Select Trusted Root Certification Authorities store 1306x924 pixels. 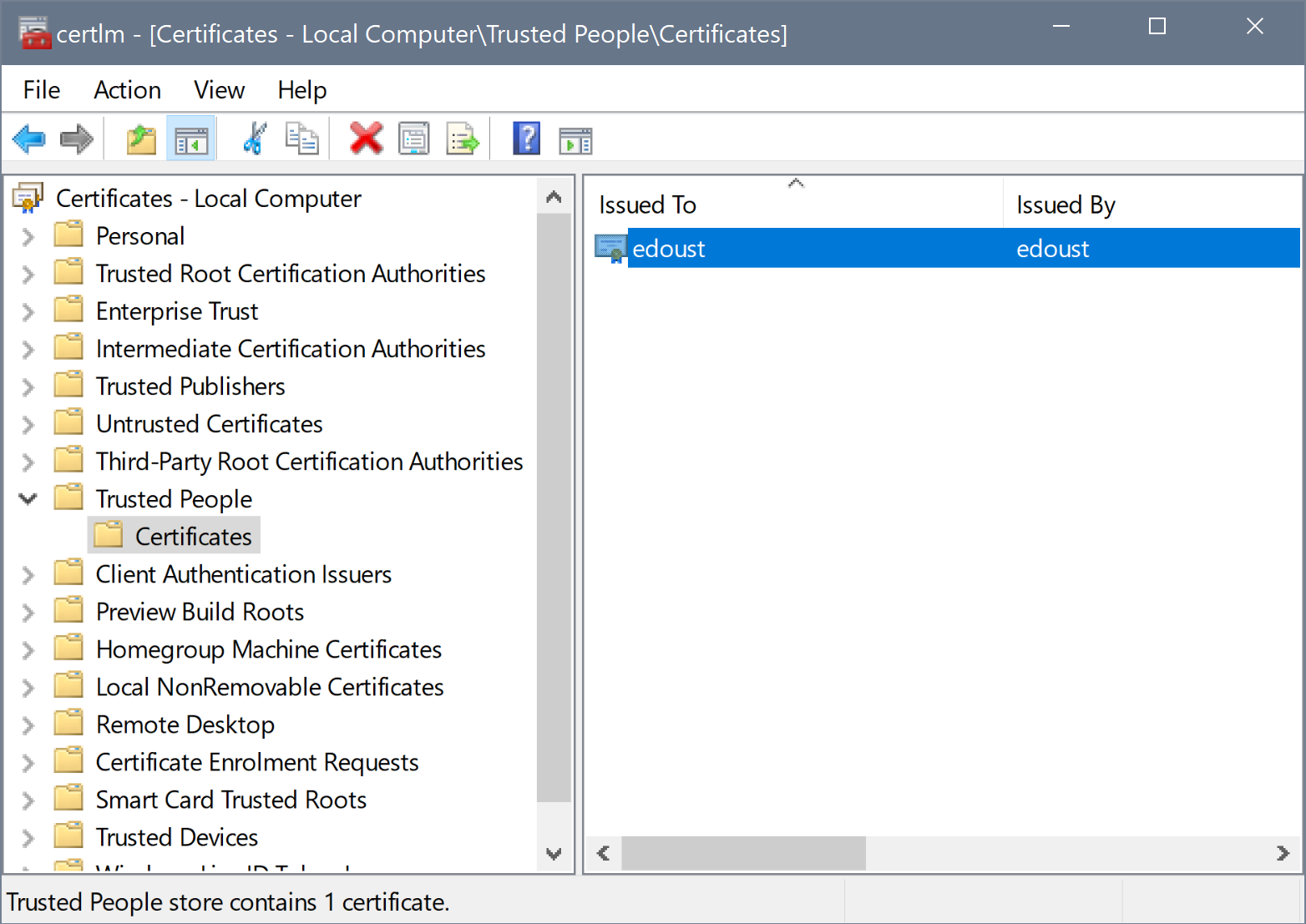291,274
